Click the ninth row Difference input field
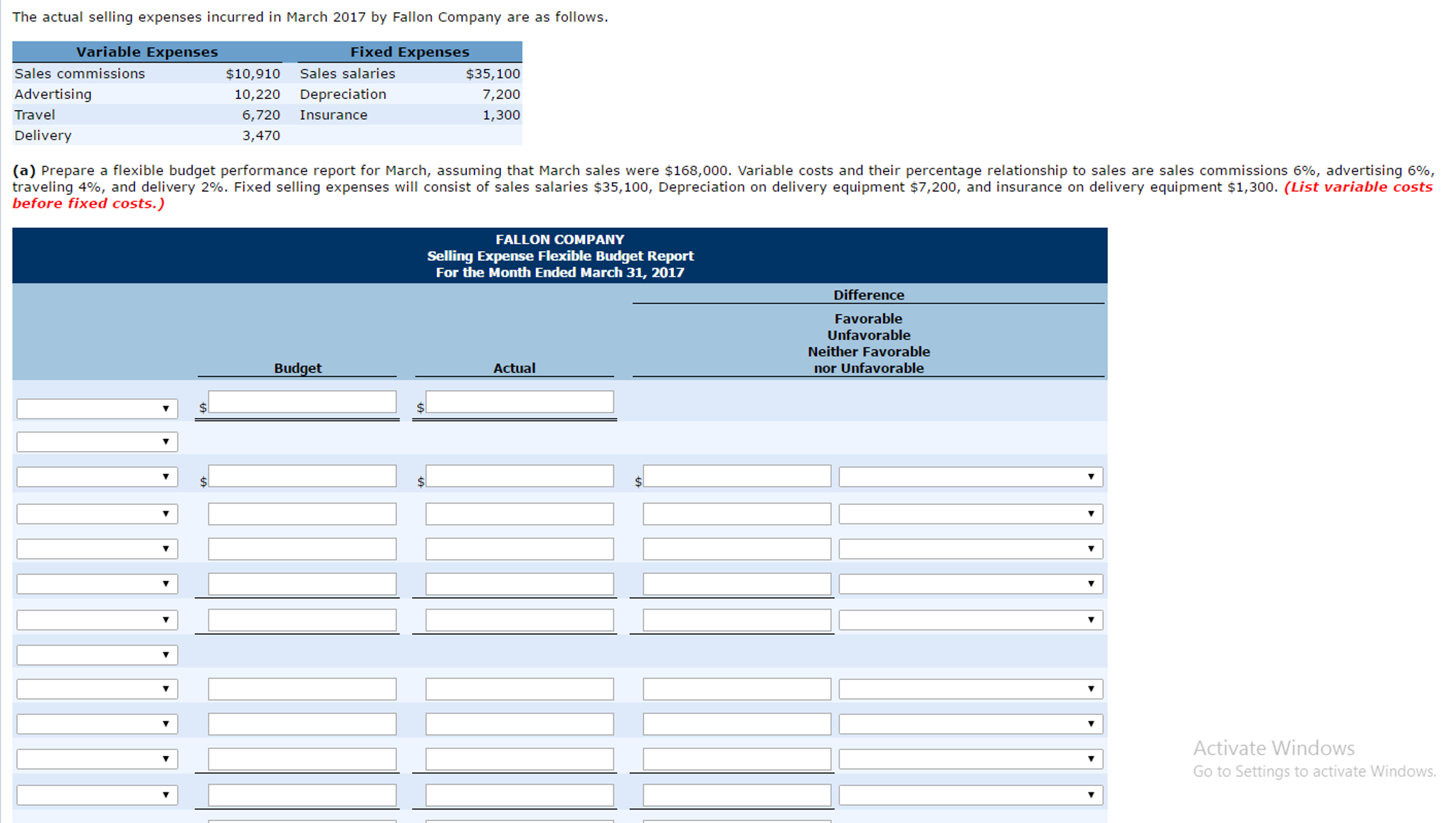1456x823 pixels. (x=737, y=689)
